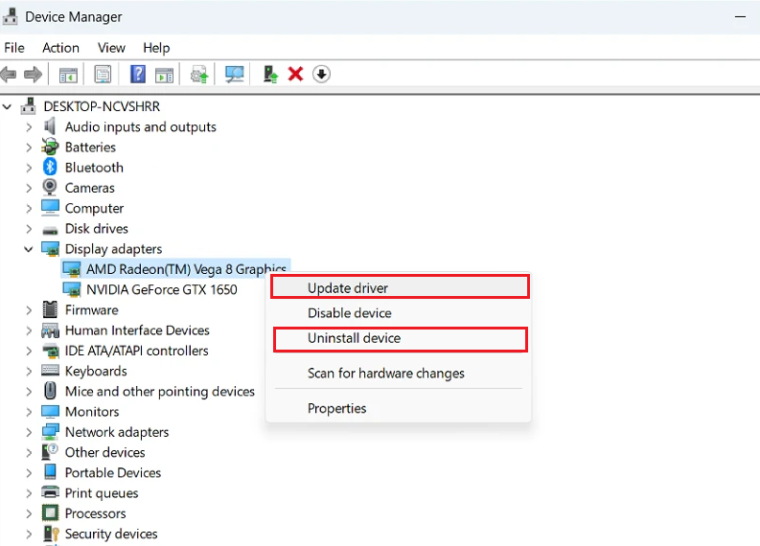Select the NVIDIA GeForce GTX 1650 device
Image resolution: width=760 pixels, height=546 pixels.
[x=161, y=289]
